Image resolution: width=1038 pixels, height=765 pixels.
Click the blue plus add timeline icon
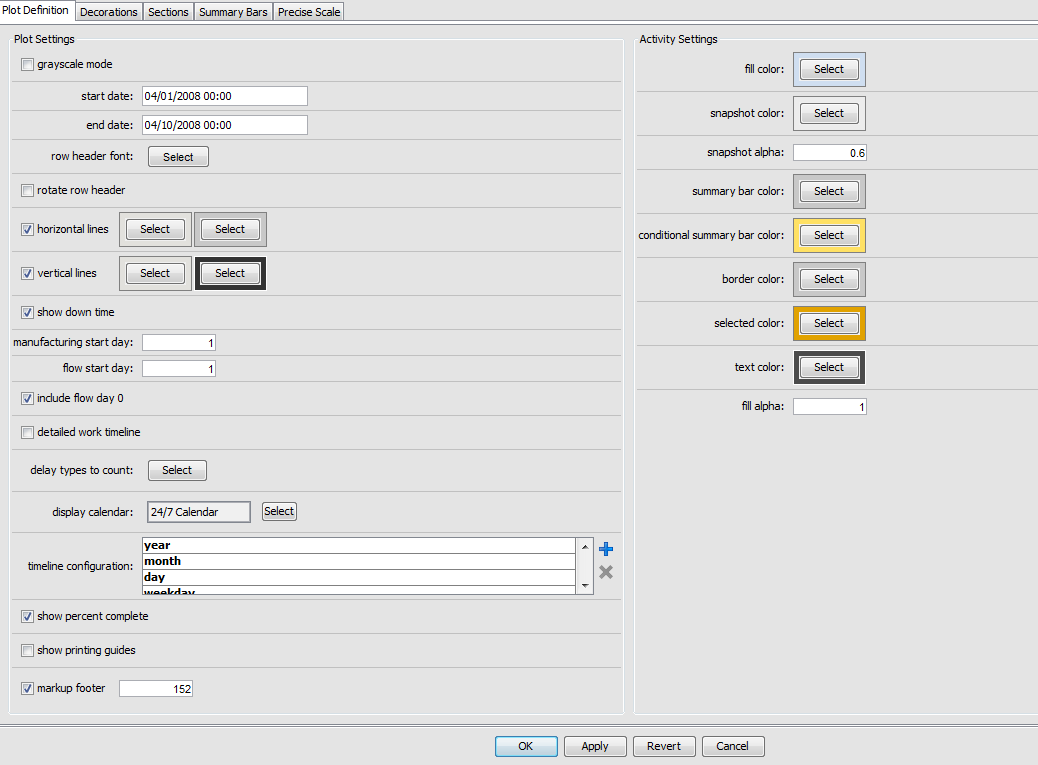click(x=605, y=549)
